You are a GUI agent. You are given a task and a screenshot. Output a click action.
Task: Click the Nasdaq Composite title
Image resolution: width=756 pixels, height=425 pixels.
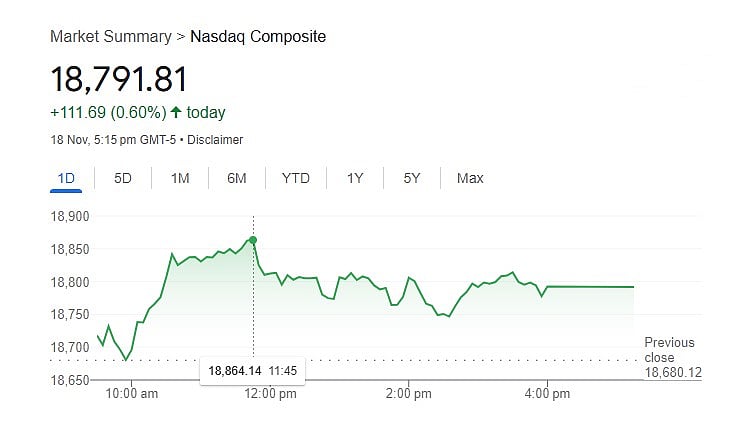[x=258, y=37]
